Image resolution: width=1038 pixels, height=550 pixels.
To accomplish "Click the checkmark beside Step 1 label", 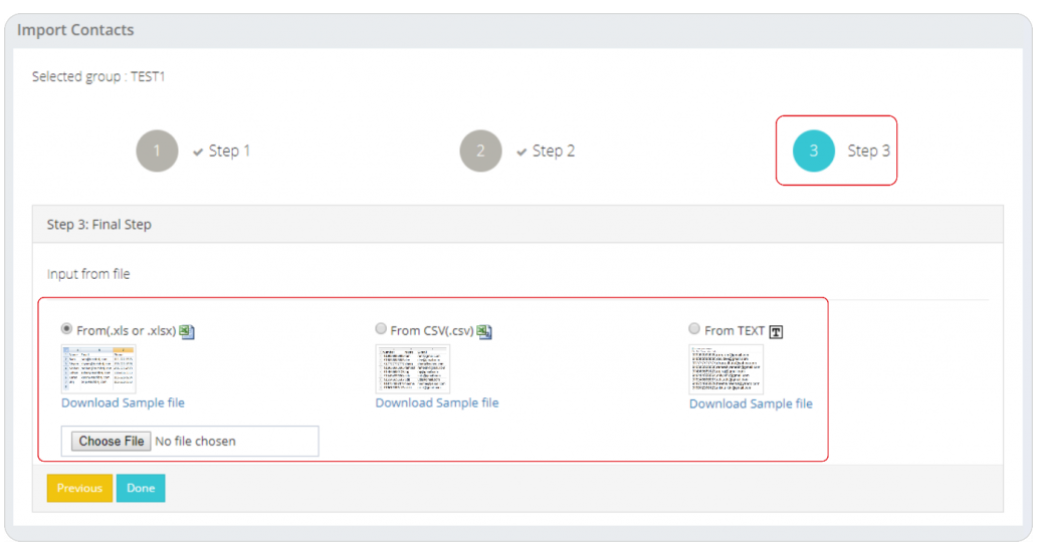I will click(198, 152).
